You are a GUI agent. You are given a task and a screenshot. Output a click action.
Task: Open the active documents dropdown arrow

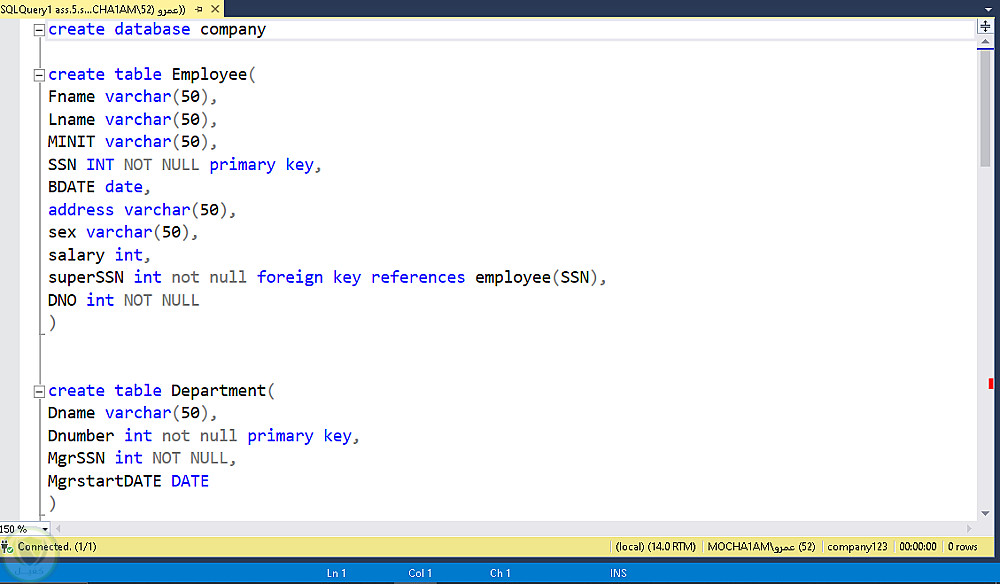coord(988,9)
